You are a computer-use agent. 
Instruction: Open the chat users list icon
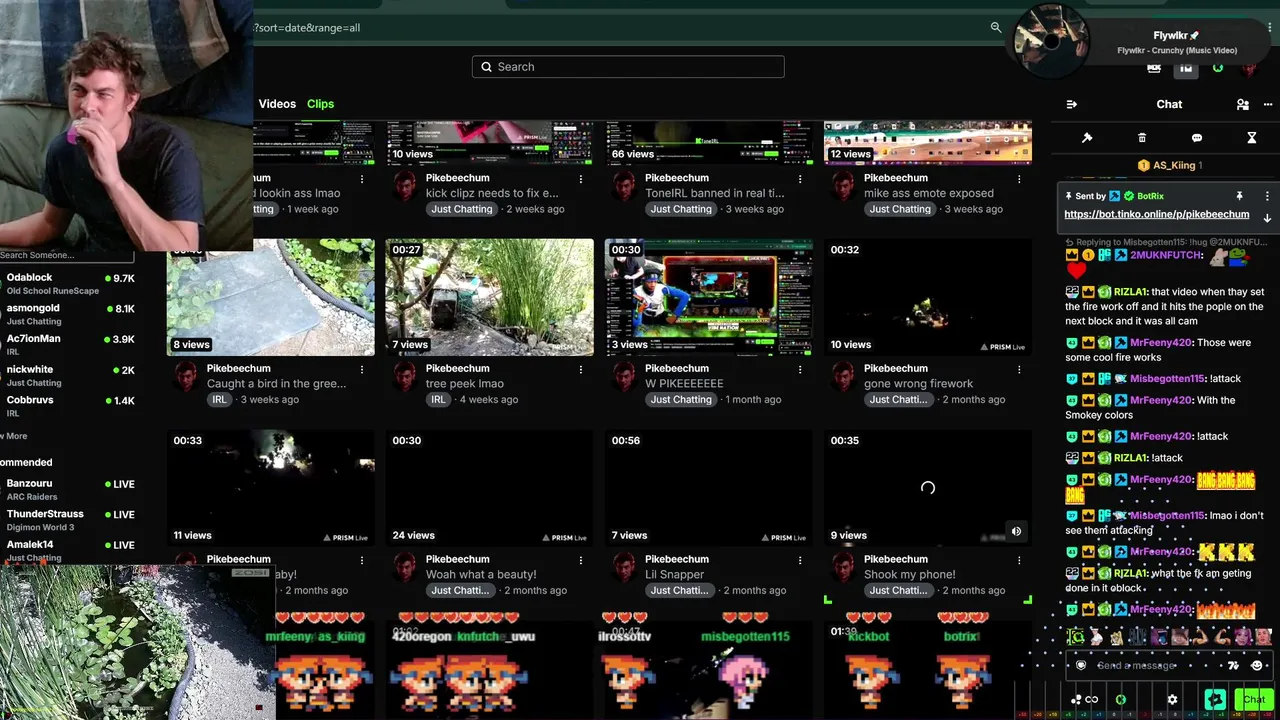1242,104
